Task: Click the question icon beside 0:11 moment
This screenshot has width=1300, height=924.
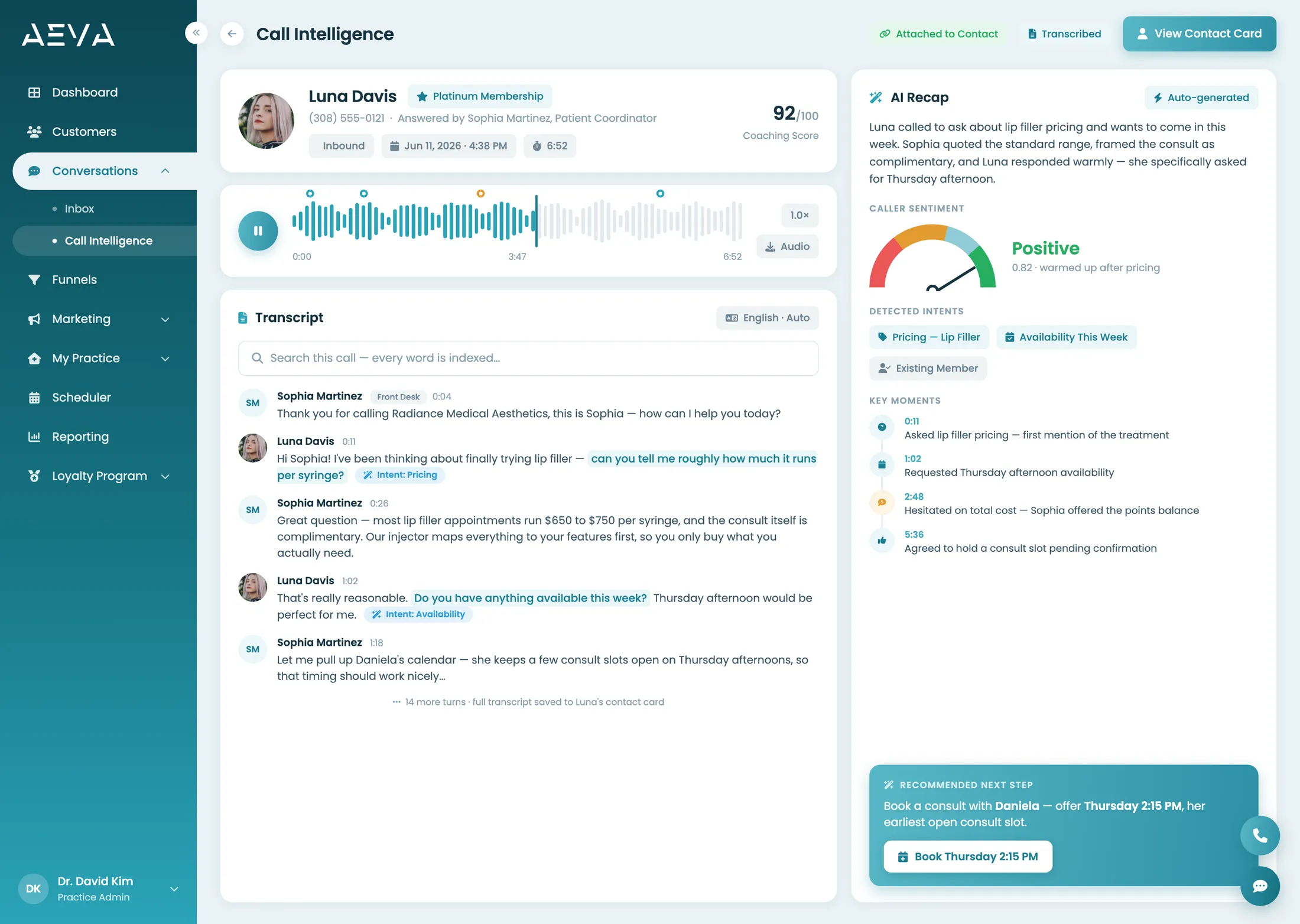Action: coord(882,427)
